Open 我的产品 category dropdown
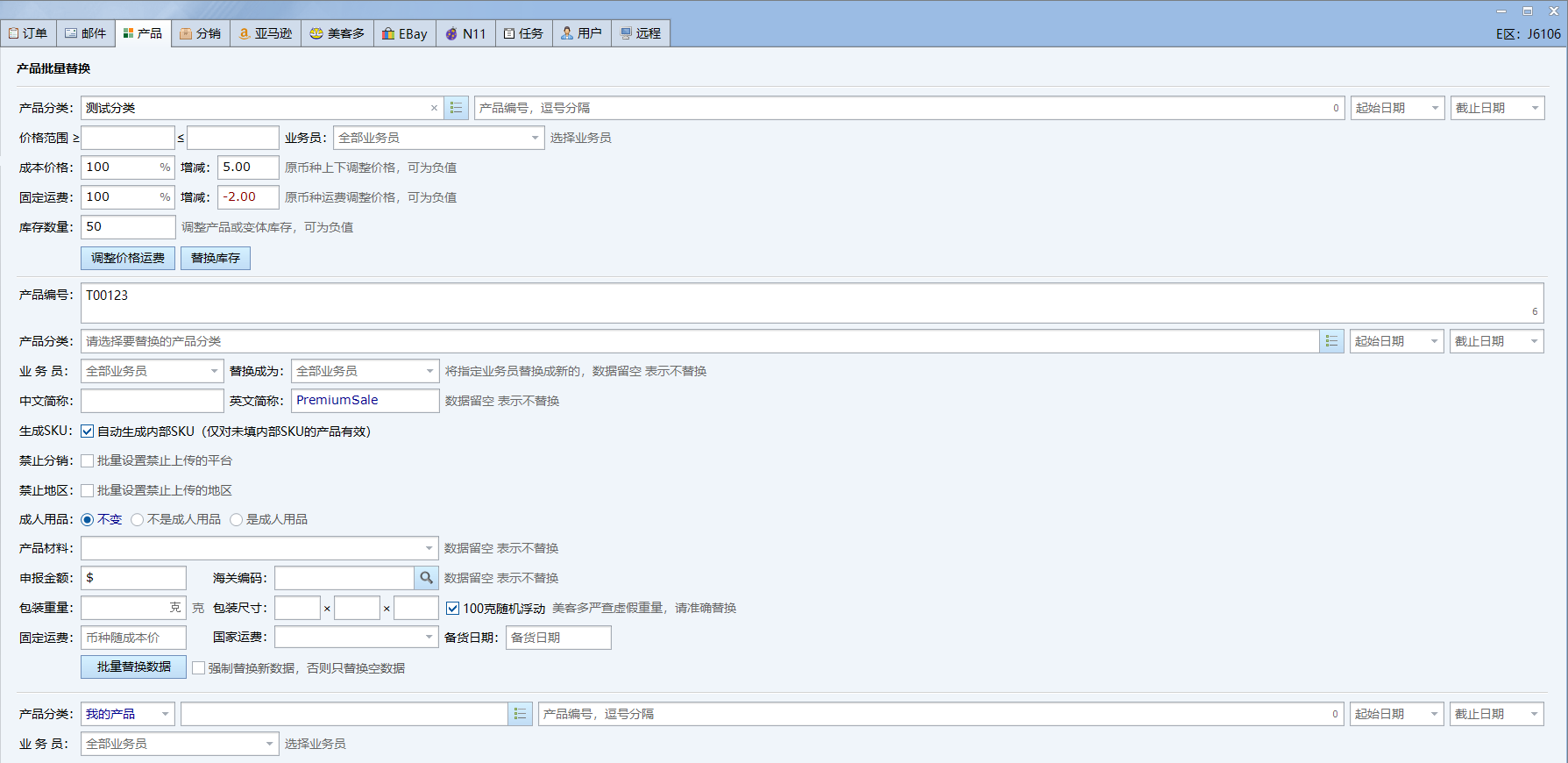This screenshot has width=1568, height=763. pyautogui.click(x=128, y=714)
